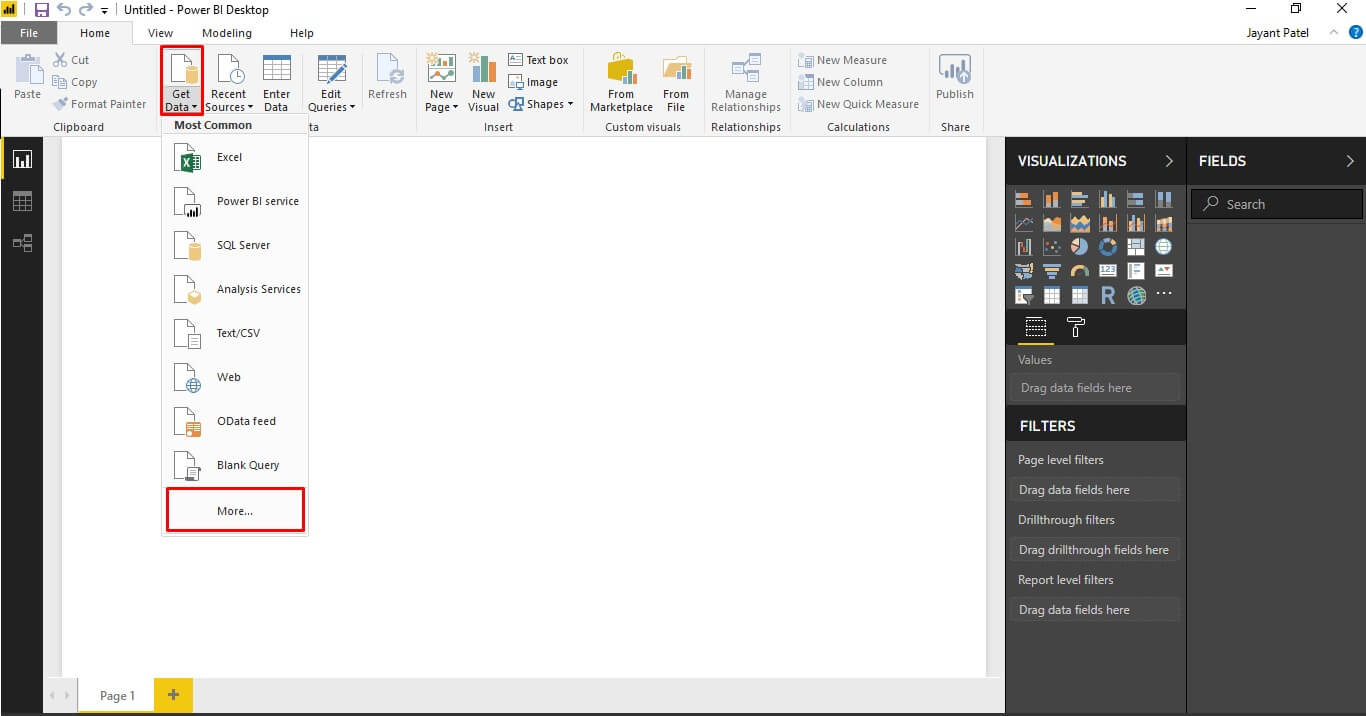
Task: Collapse the Visualizations pane chevron
Action: tap(1169, 161)
